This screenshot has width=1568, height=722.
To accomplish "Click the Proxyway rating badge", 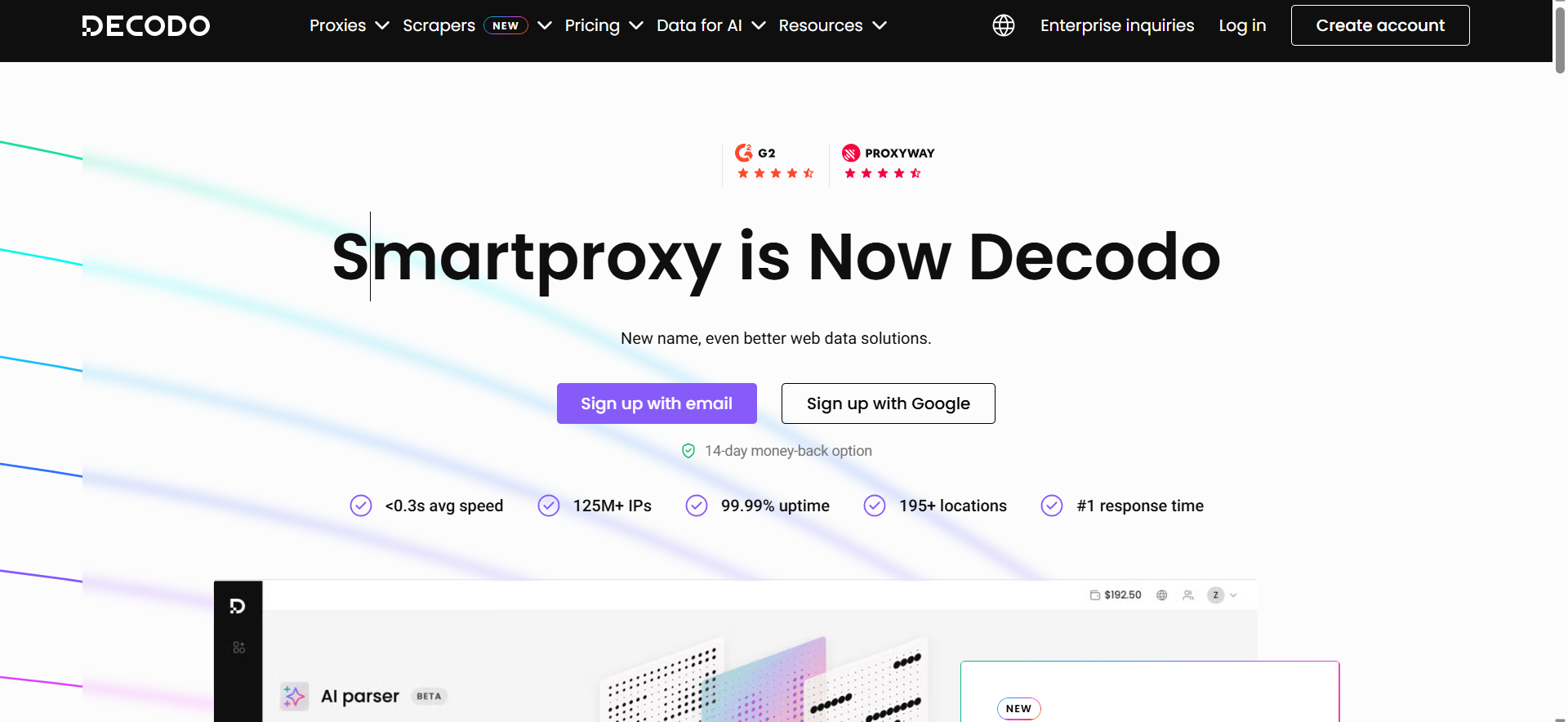I will coord(888,162).
